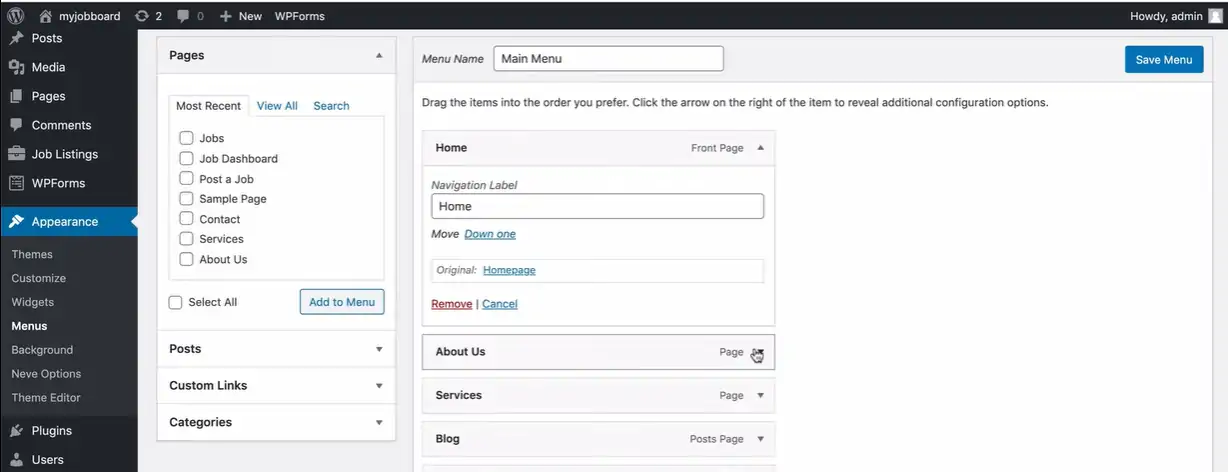
Task: Open the Theme Editor submenu item
Action: (x=46, y=398)
